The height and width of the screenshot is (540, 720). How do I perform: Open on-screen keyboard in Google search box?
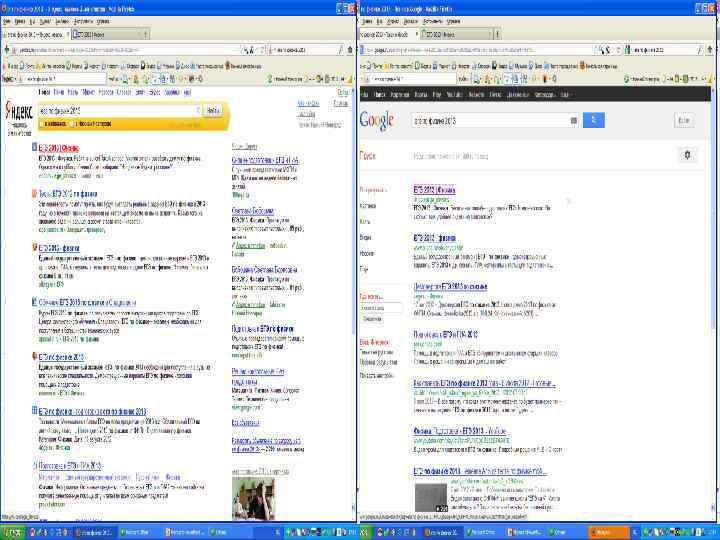click(574, 120)
